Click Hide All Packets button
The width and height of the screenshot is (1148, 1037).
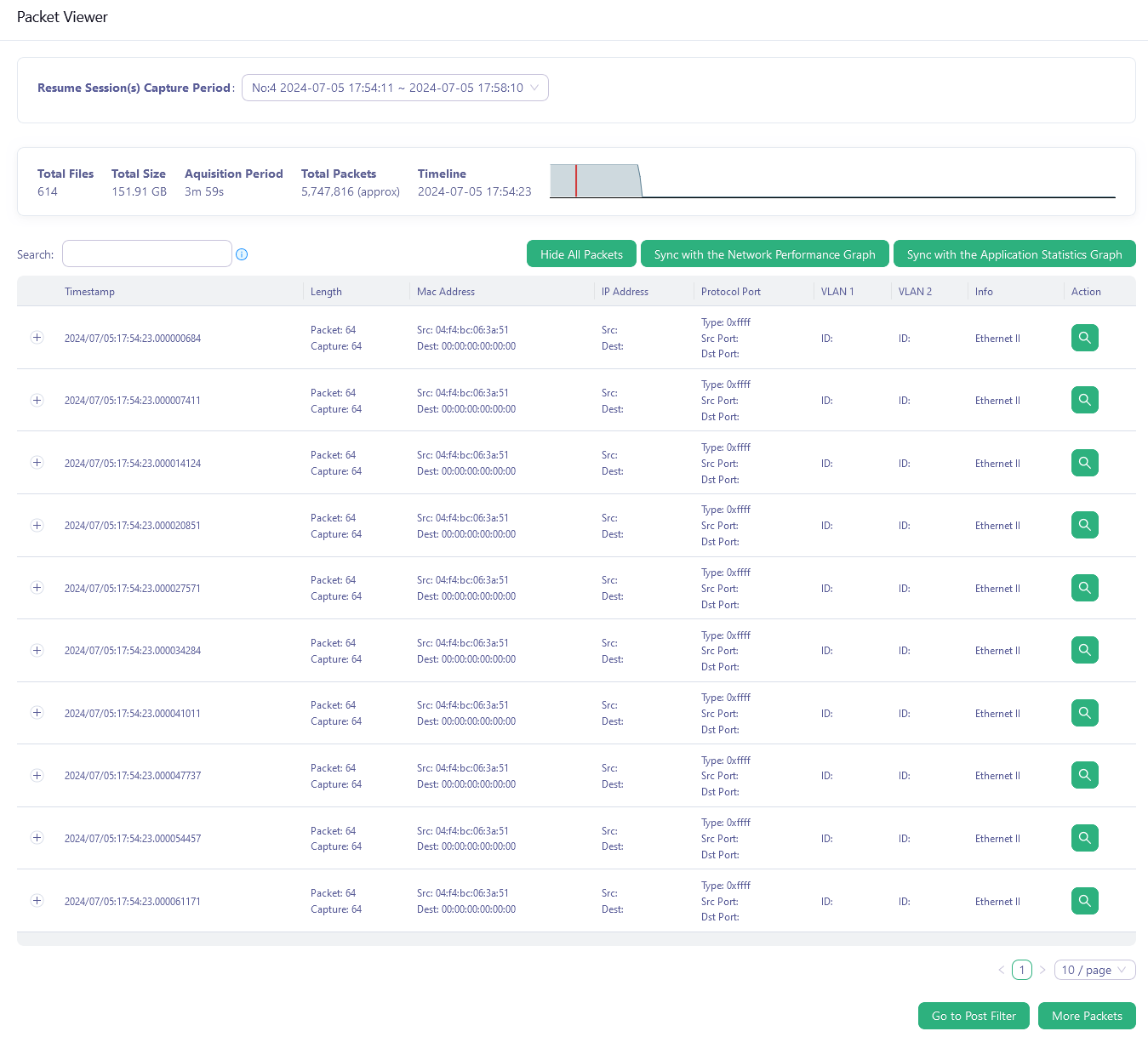pyautogui.click(x=581, y=254)
